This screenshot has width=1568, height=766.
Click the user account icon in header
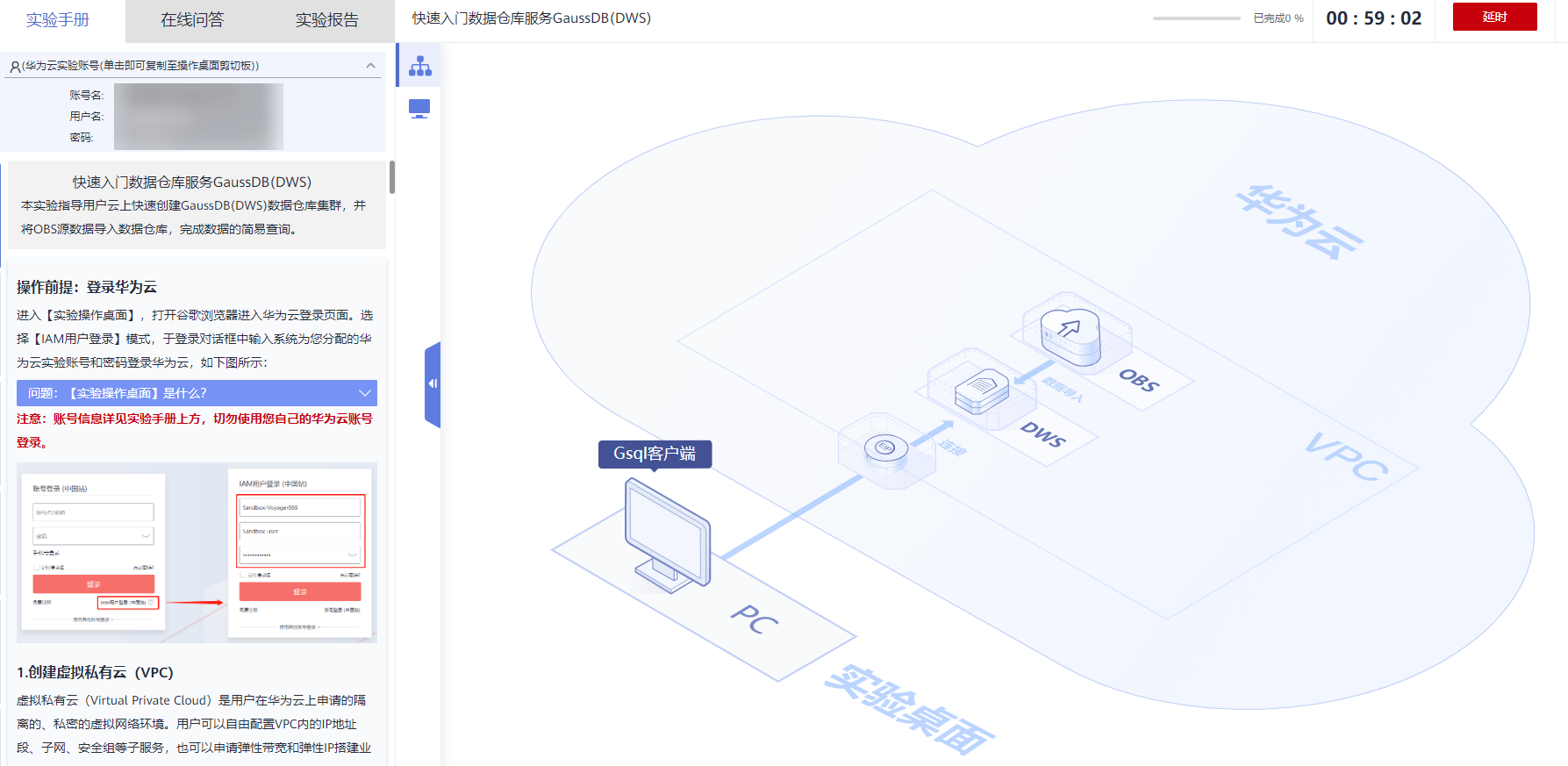pos(15,66)
